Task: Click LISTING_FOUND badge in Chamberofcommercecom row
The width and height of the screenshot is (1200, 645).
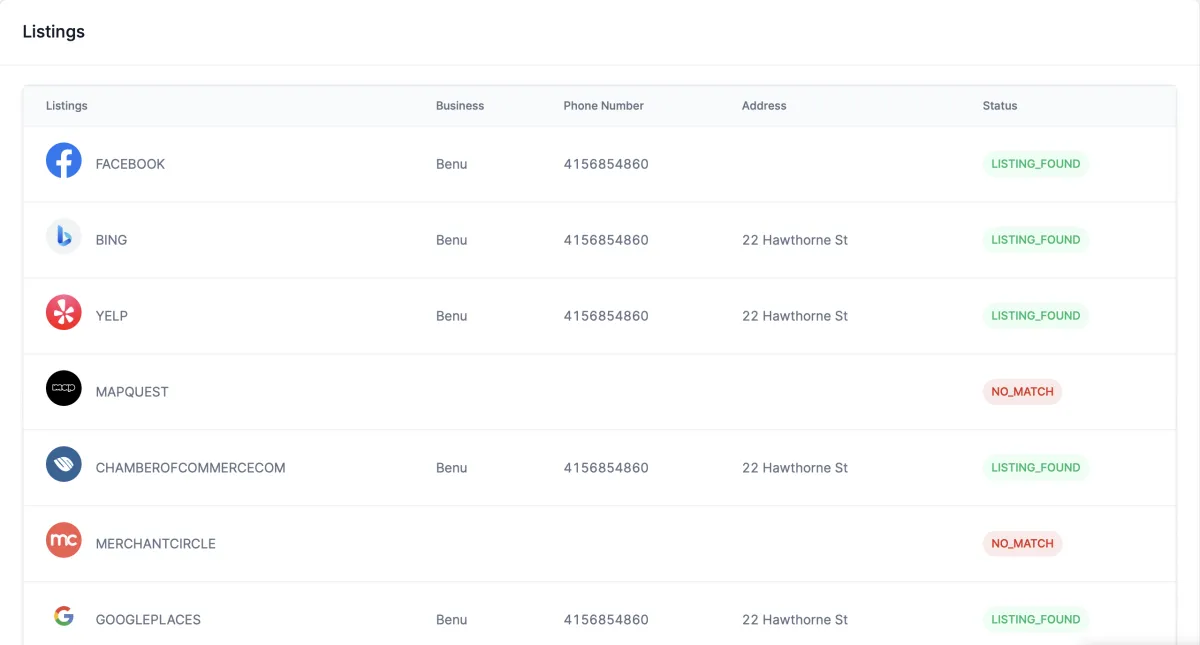Action: (1035, 468)
